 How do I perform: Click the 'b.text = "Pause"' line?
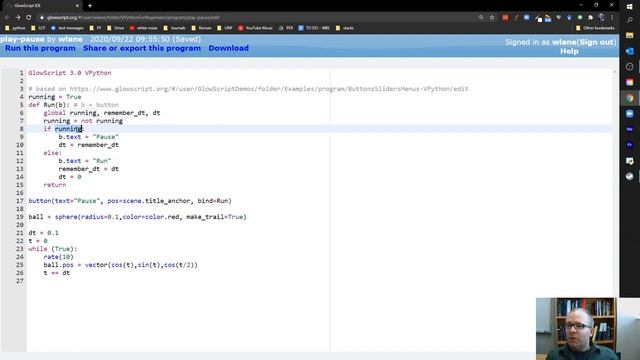(x=89, y=137)
